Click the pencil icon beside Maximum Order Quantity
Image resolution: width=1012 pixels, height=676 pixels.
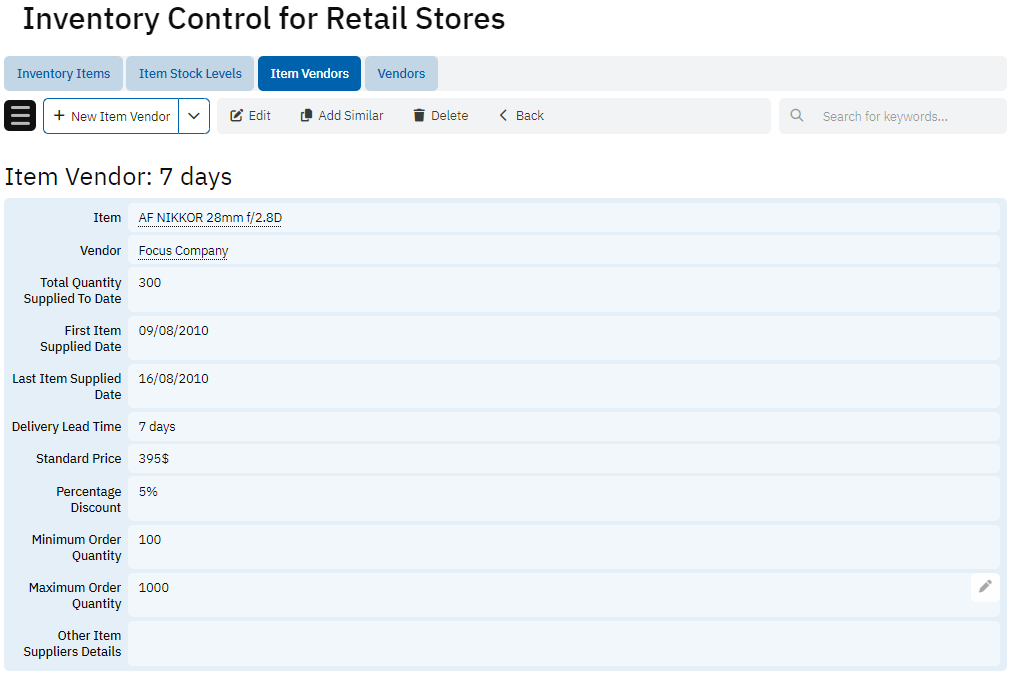985,587
